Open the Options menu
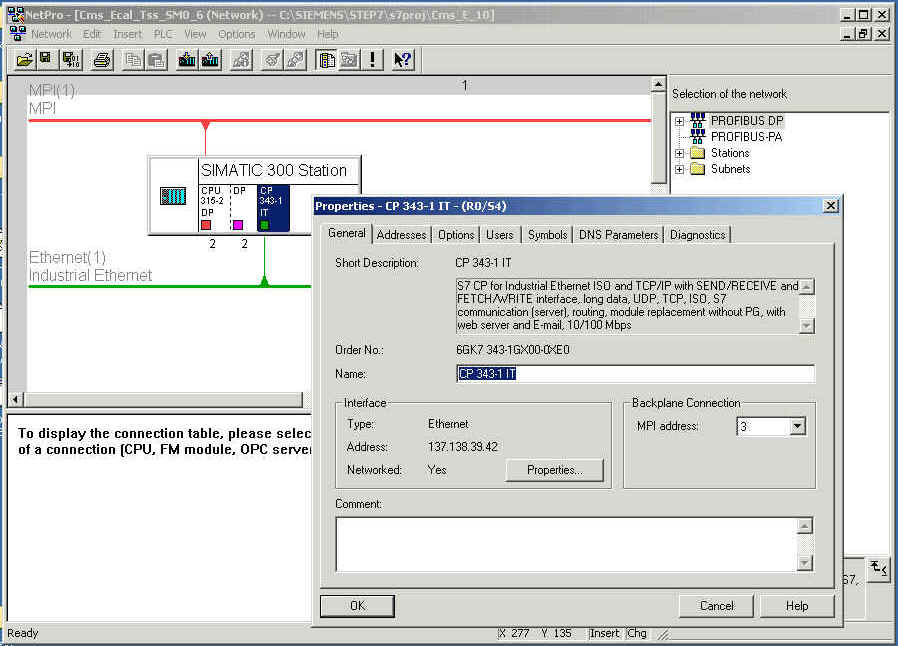 coord(237,34)
